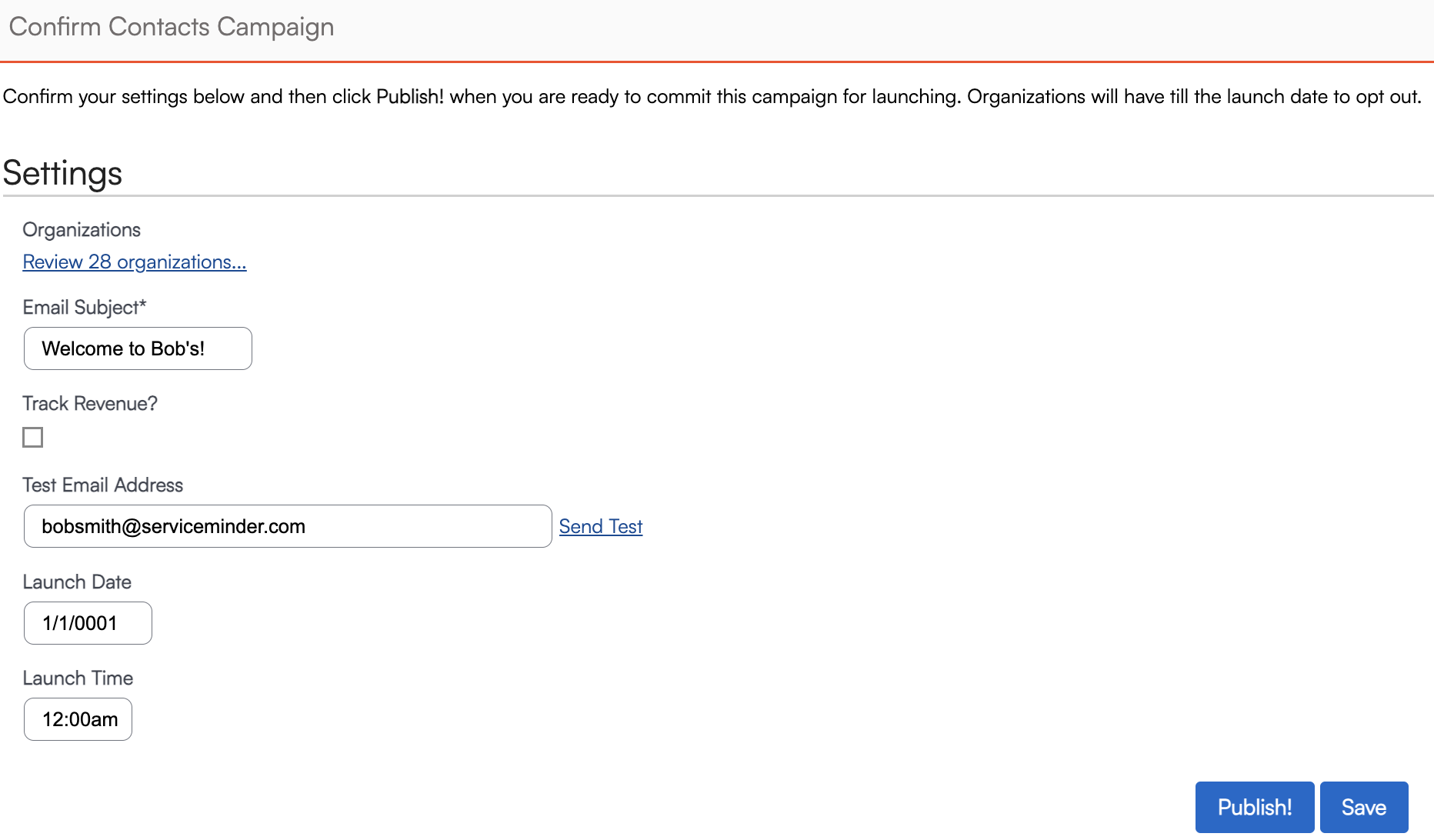The width and height of the screenshot is (1434, 840).
Task: Click the Settings section heading
Action: pos(62,173)
